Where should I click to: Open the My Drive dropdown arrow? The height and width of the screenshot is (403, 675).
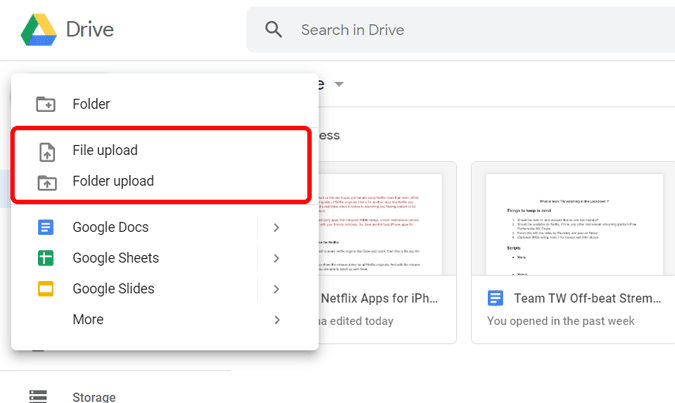coord(339,84)
